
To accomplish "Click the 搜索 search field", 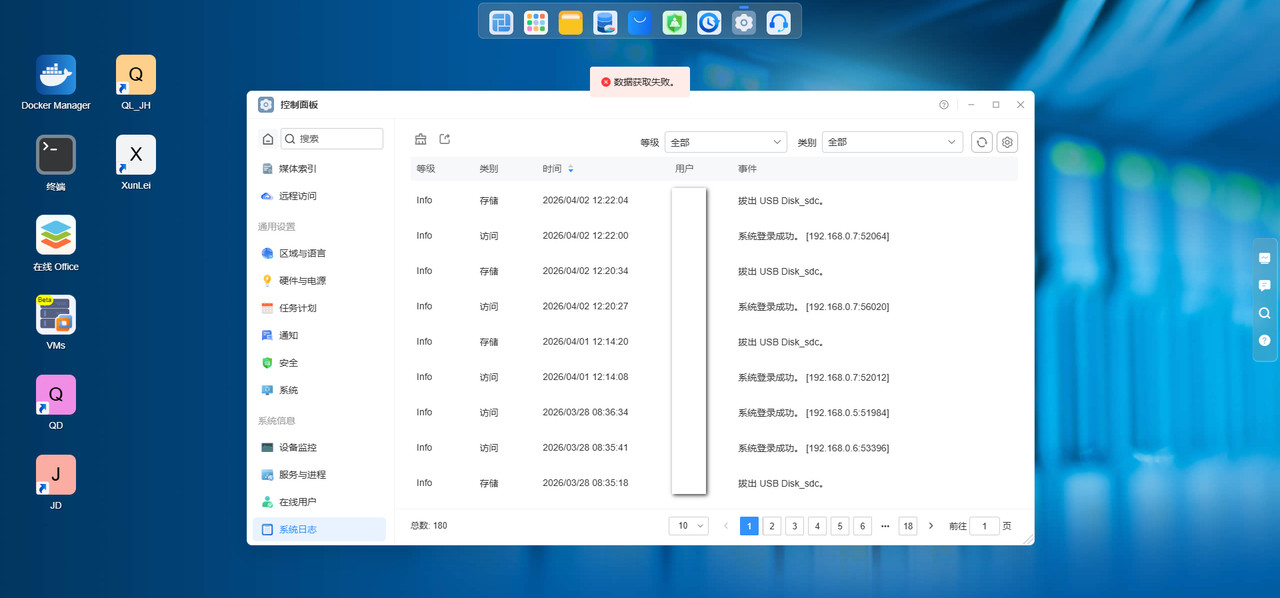I will click(331, 139).
